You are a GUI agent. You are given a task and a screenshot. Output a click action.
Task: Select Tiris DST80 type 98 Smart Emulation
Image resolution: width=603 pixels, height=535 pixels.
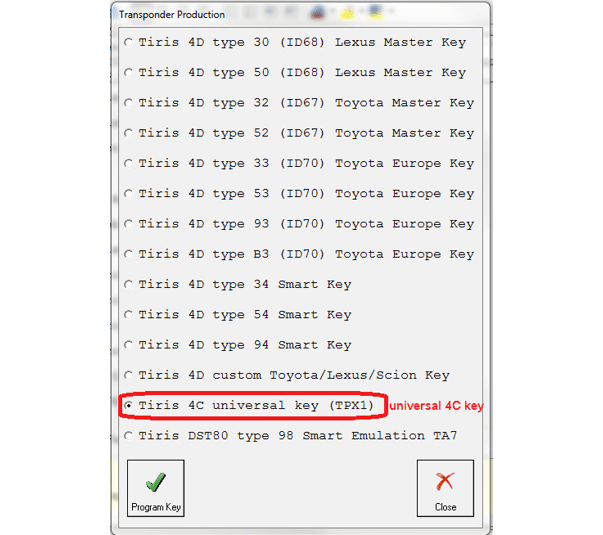click(x=128, y=436)
